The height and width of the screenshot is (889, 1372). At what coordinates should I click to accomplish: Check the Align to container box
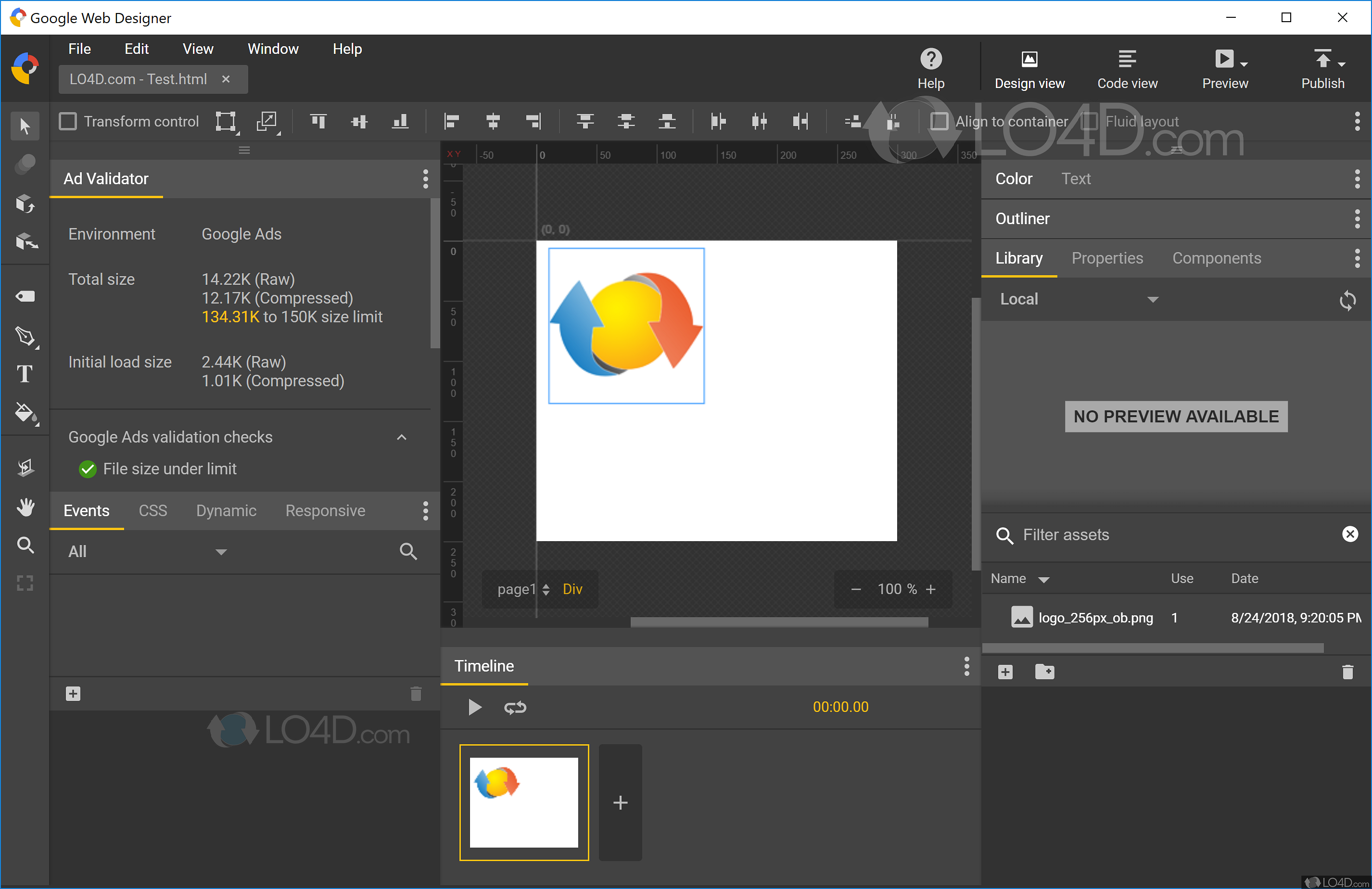(x=939, y=121)
